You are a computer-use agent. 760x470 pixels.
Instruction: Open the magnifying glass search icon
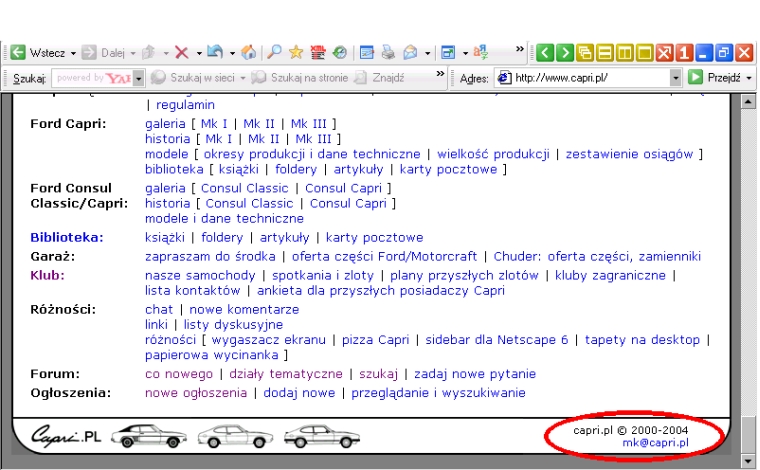(274, 52)
